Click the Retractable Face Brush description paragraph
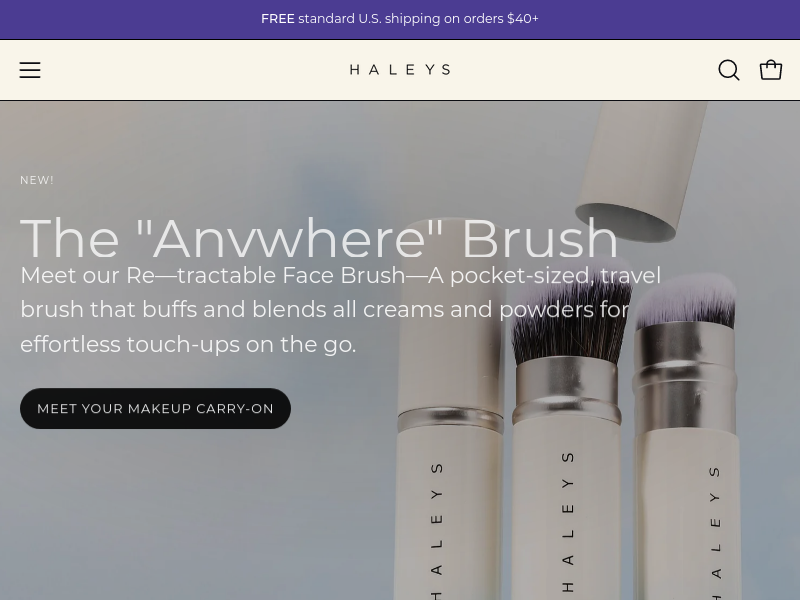This screenshot has width=800, height=600. (340, 310)
